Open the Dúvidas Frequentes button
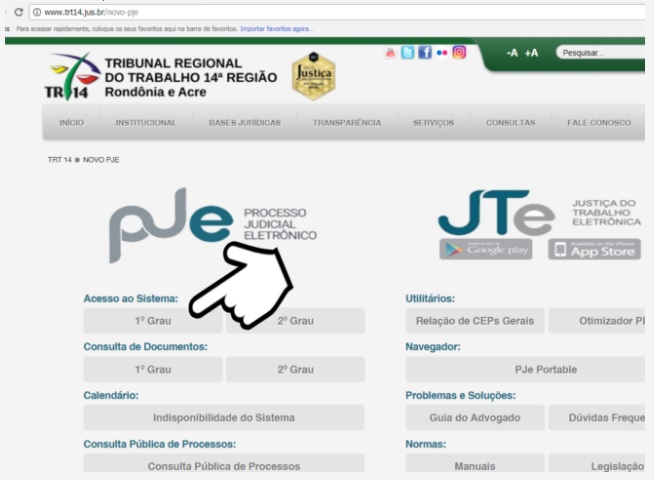The height and width of the screenshot is (480, 654). (x=597, y=417)
